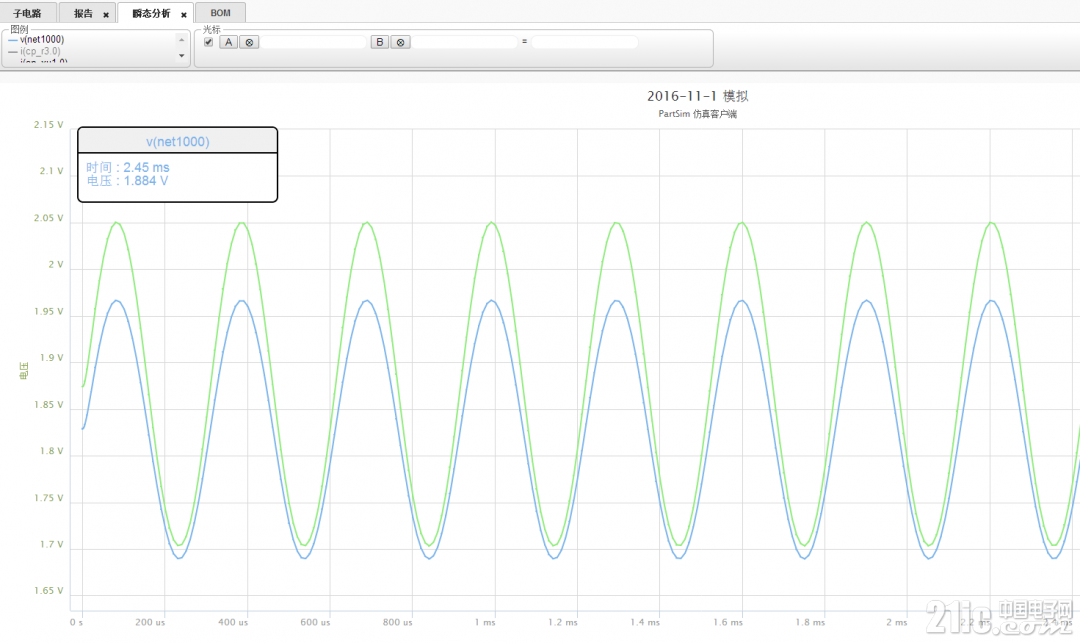Screen dimensions: 1080x643
Task: Toggle the cursor enable checkbox
Action: click(209, 42)
